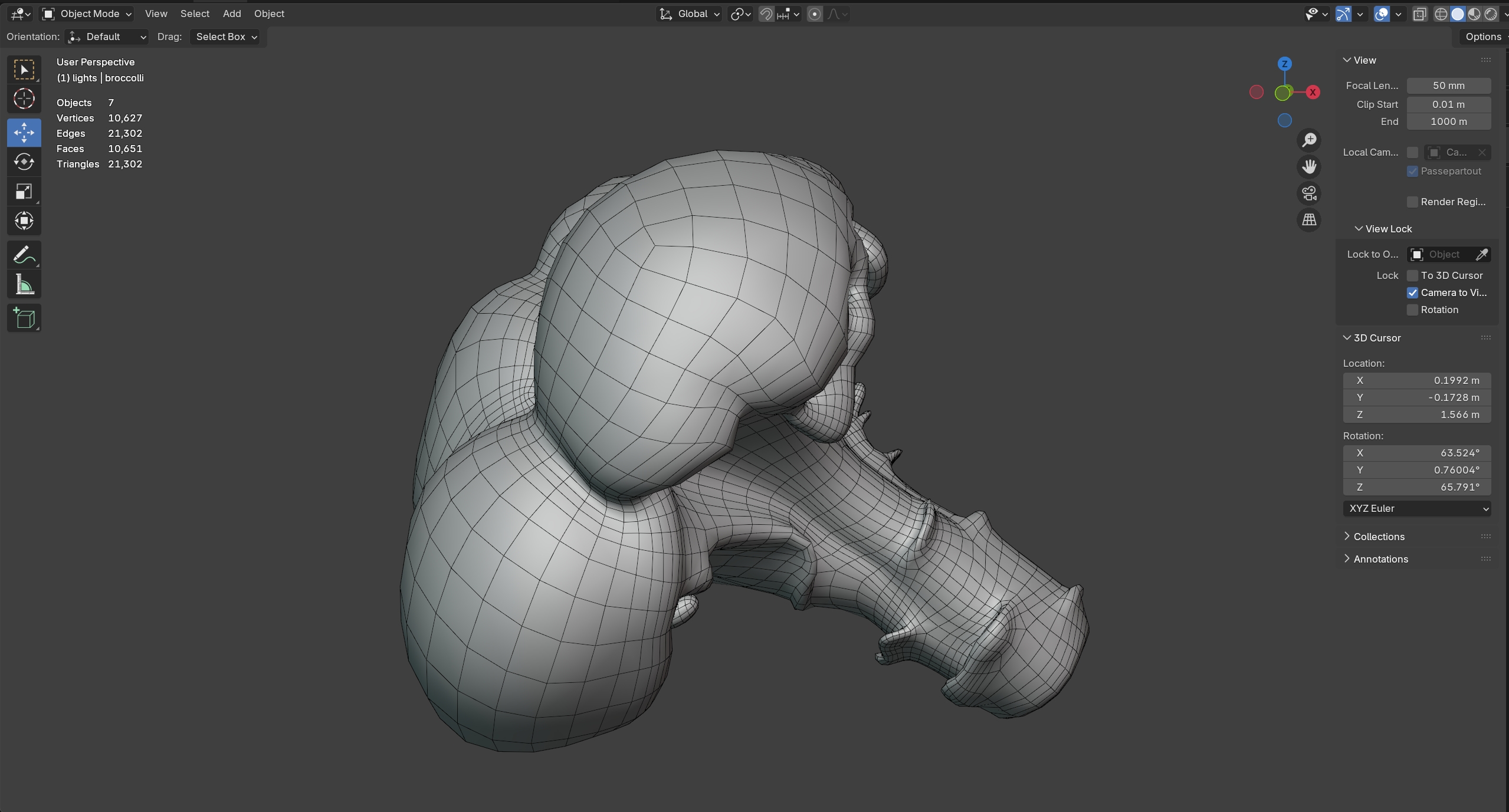The height and width of the screenshot is (812, 1509).
Task: Click the Options button
Action: click(1483, 37)
